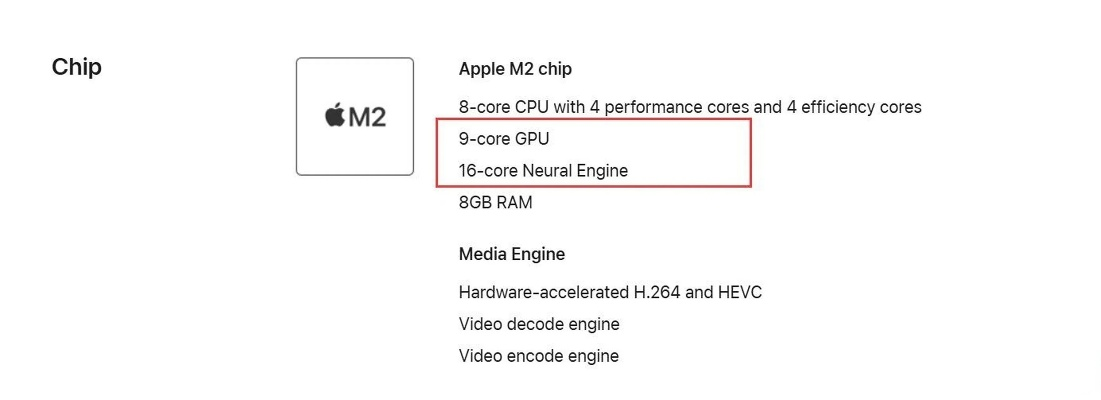Select the "Chip" section heading
The width and height of the screenshot is (1101, 400).
[x=77, y=67]
